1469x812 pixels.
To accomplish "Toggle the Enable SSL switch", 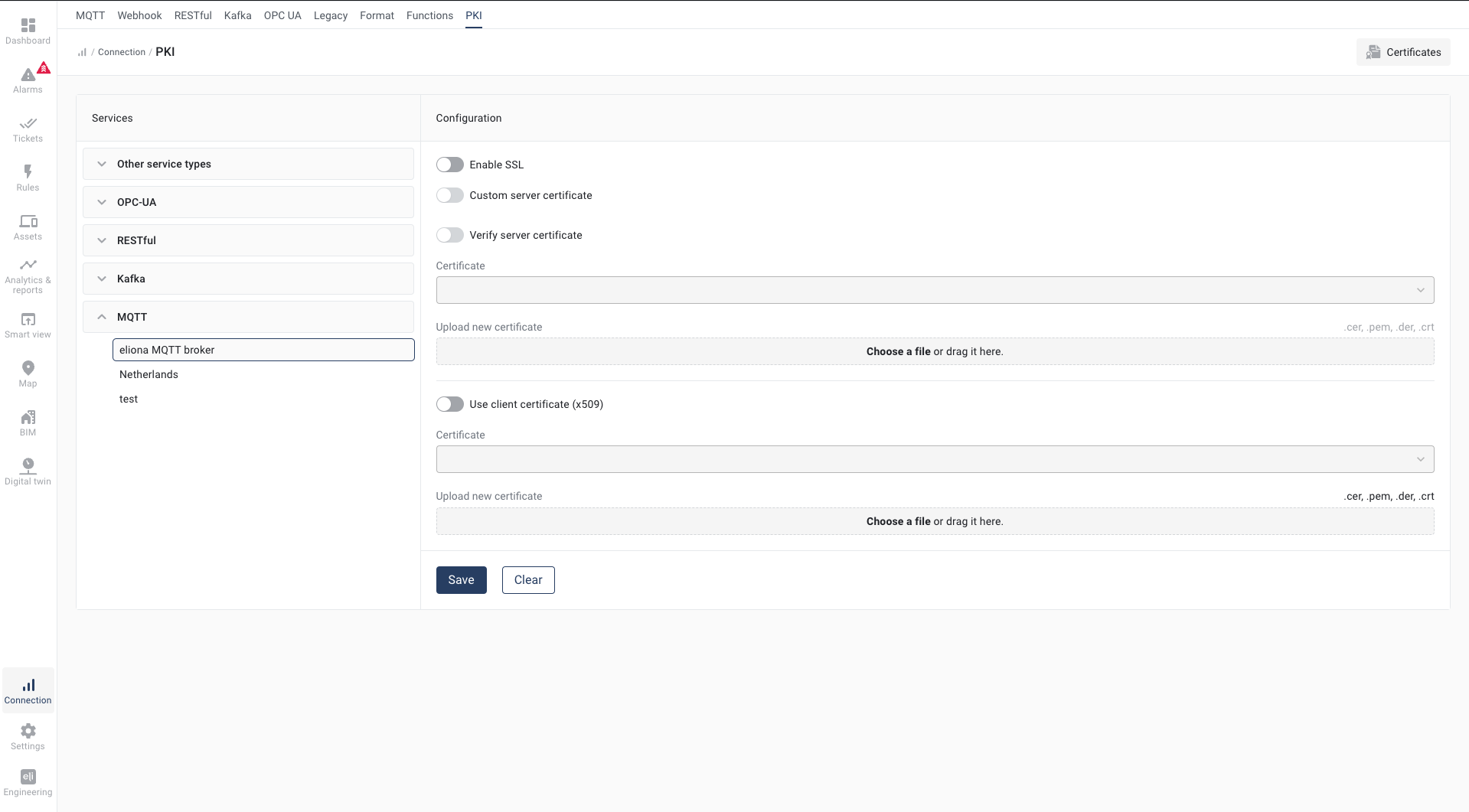I will (x=450, y=165).
